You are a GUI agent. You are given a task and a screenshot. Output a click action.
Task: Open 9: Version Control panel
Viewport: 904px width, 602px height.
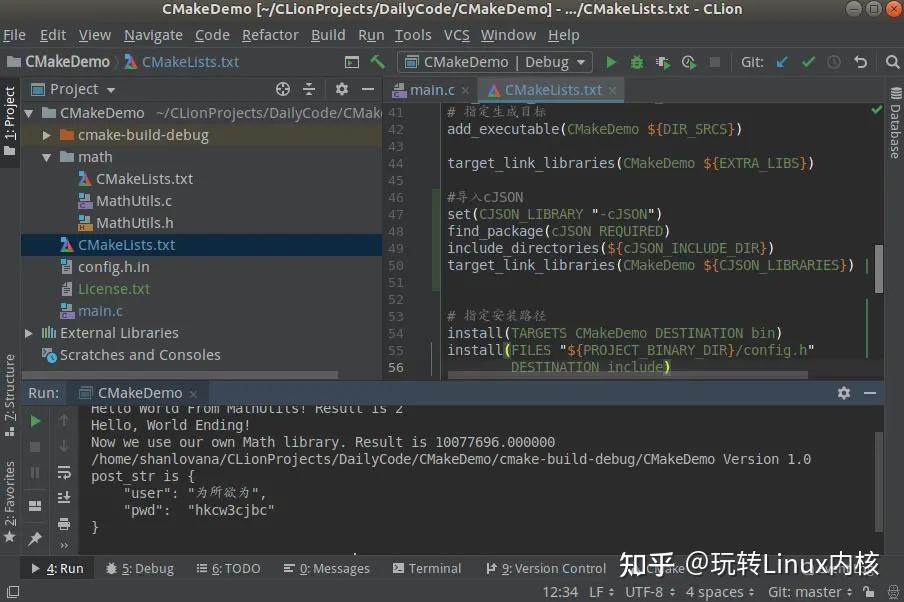[x=545, y=568]
